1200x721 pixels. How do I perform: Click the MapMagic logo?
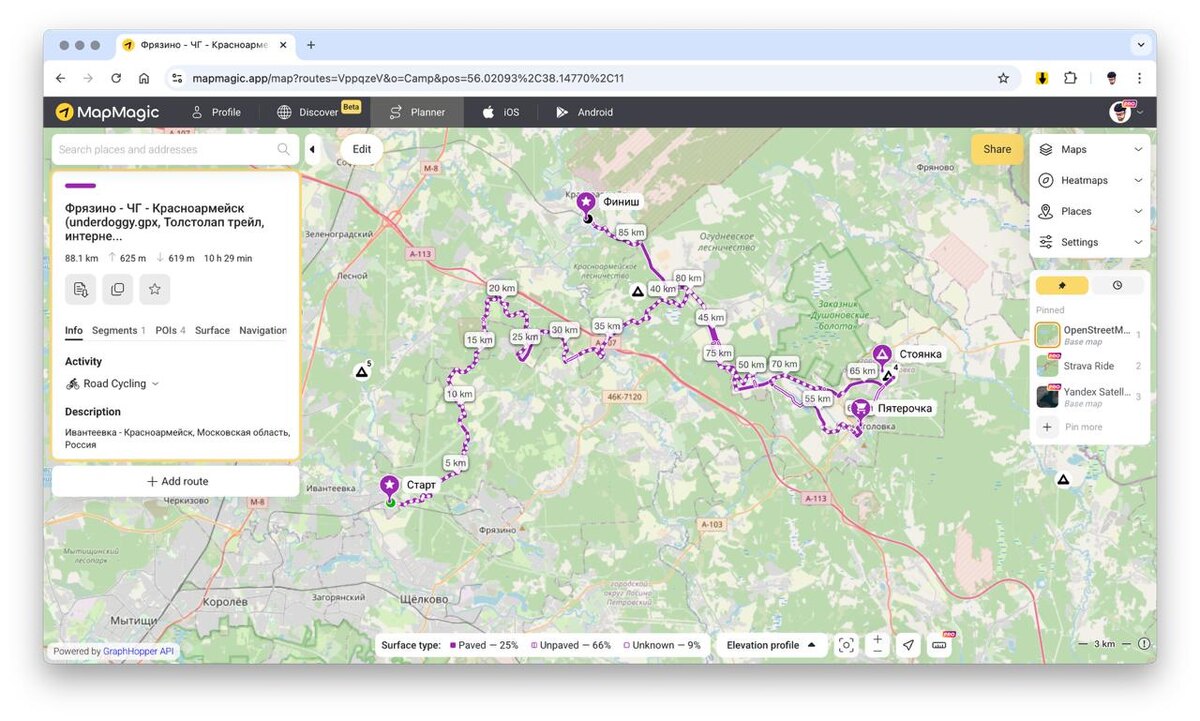[107, 112]
